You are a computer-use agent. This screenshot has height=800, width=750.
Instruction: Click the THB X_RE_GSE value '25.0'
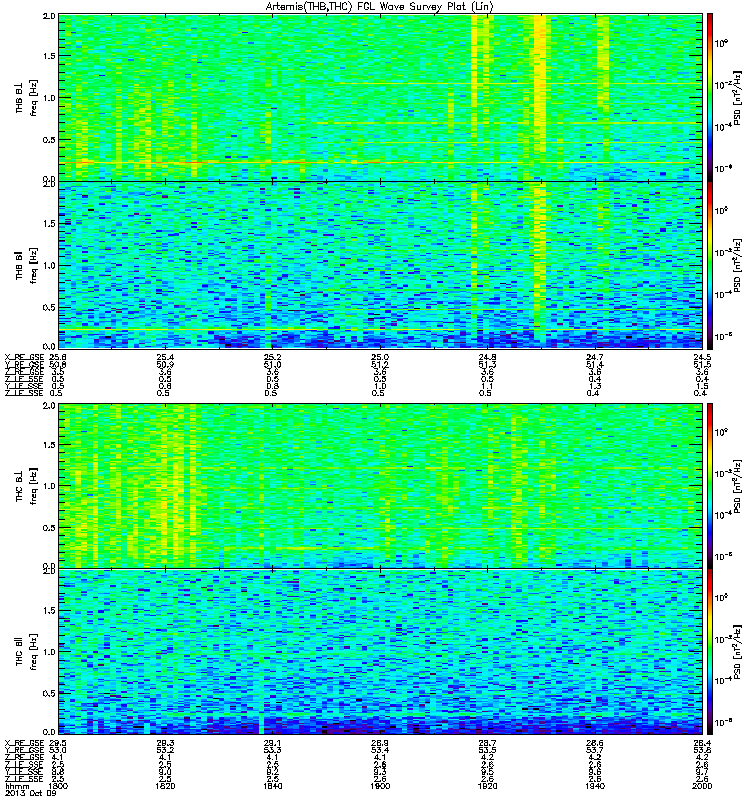380,357
